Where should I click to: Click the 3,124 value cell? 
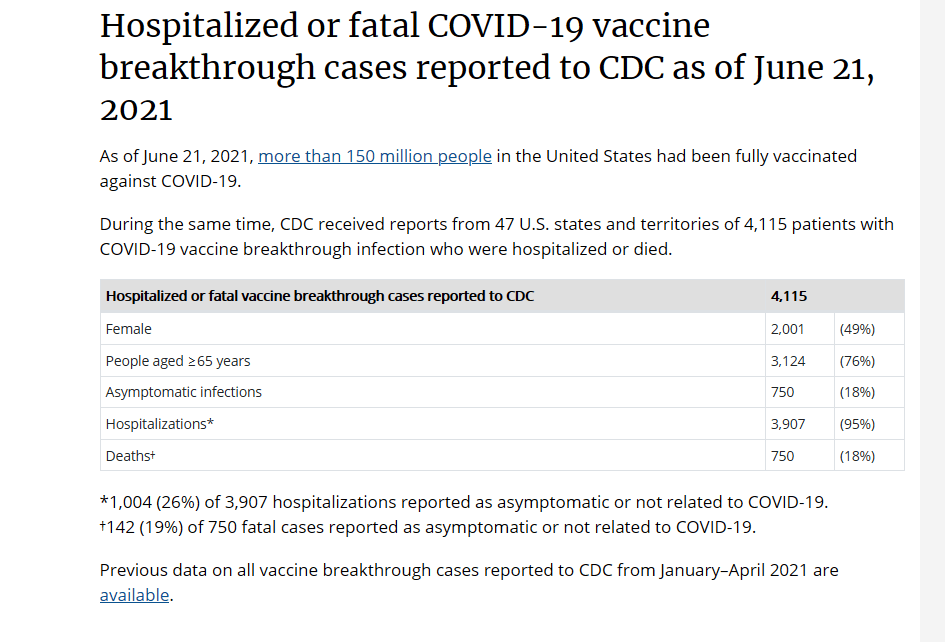[x=788, y=360]
